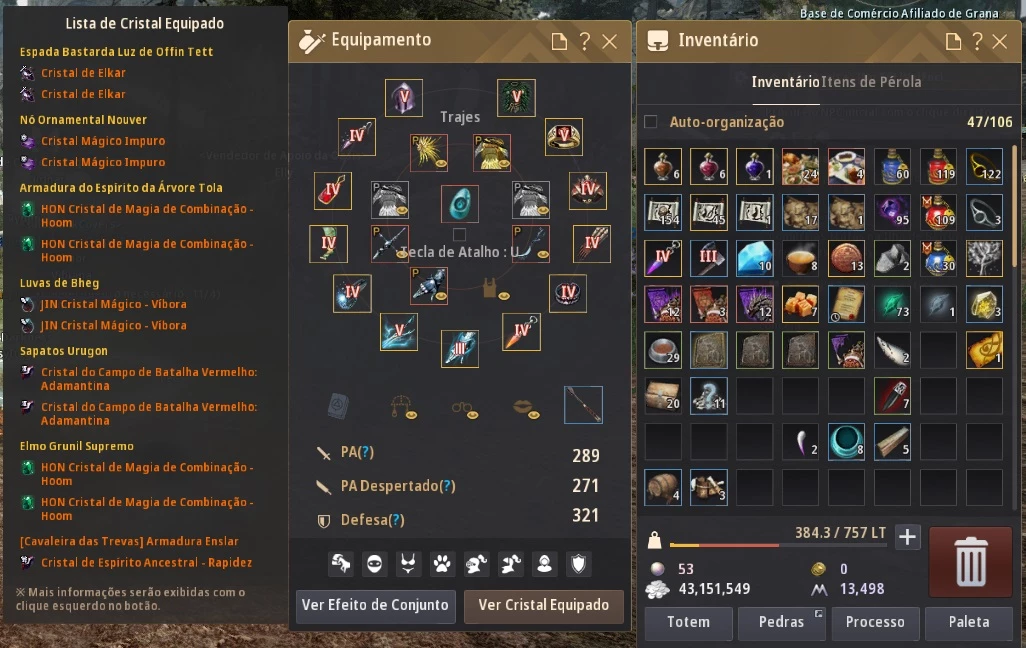Switch to the Itens de Pérola tab

(x=871, y=82)
